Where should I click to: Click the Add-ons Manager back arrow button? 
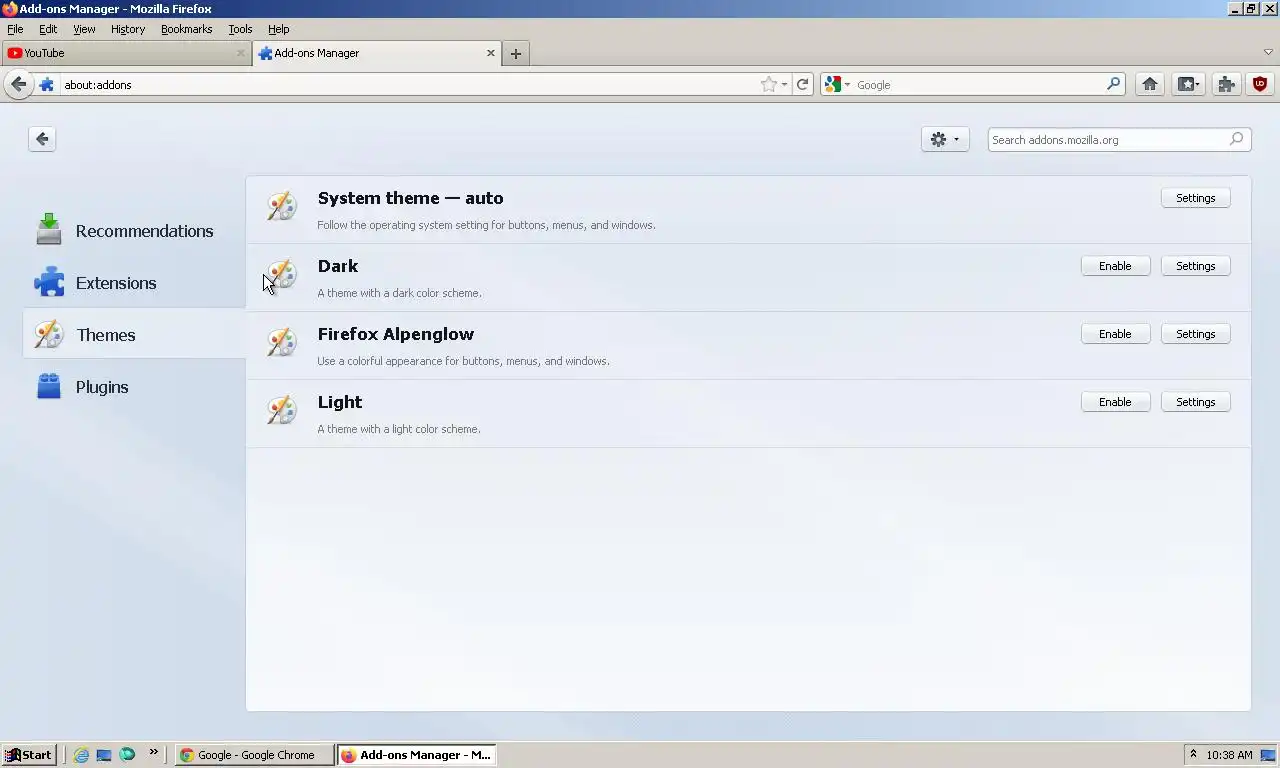pyautogui.click(x=42, y=139)
